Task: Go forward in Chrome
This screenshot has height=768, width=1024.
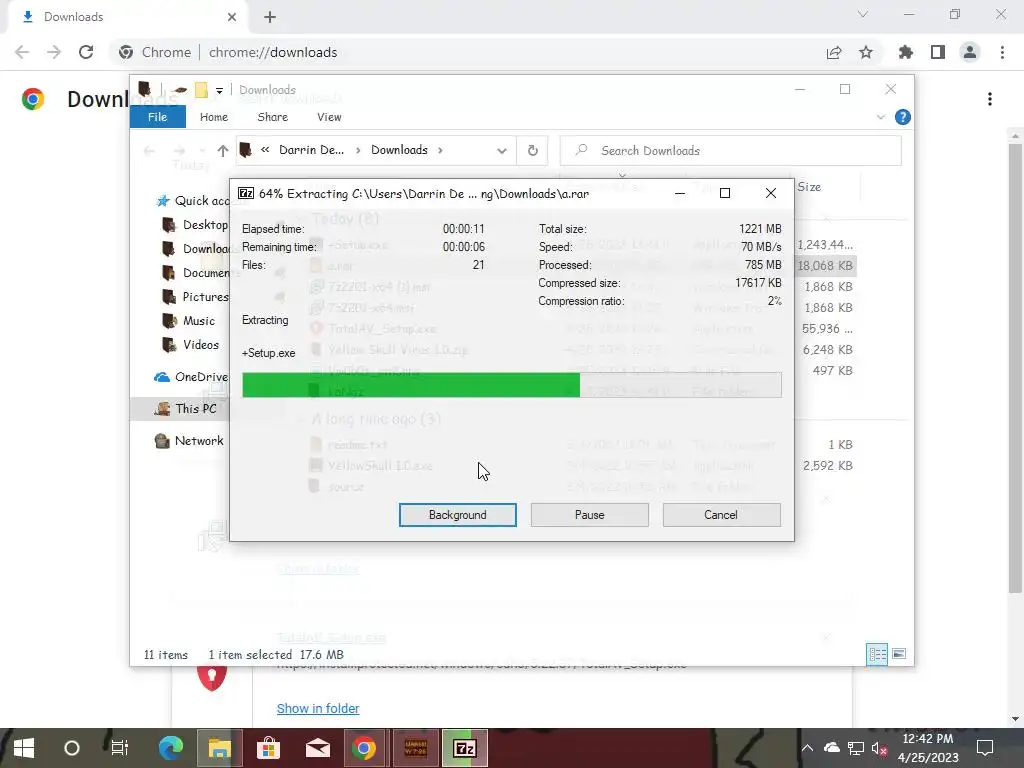Action: pos(54,52)
